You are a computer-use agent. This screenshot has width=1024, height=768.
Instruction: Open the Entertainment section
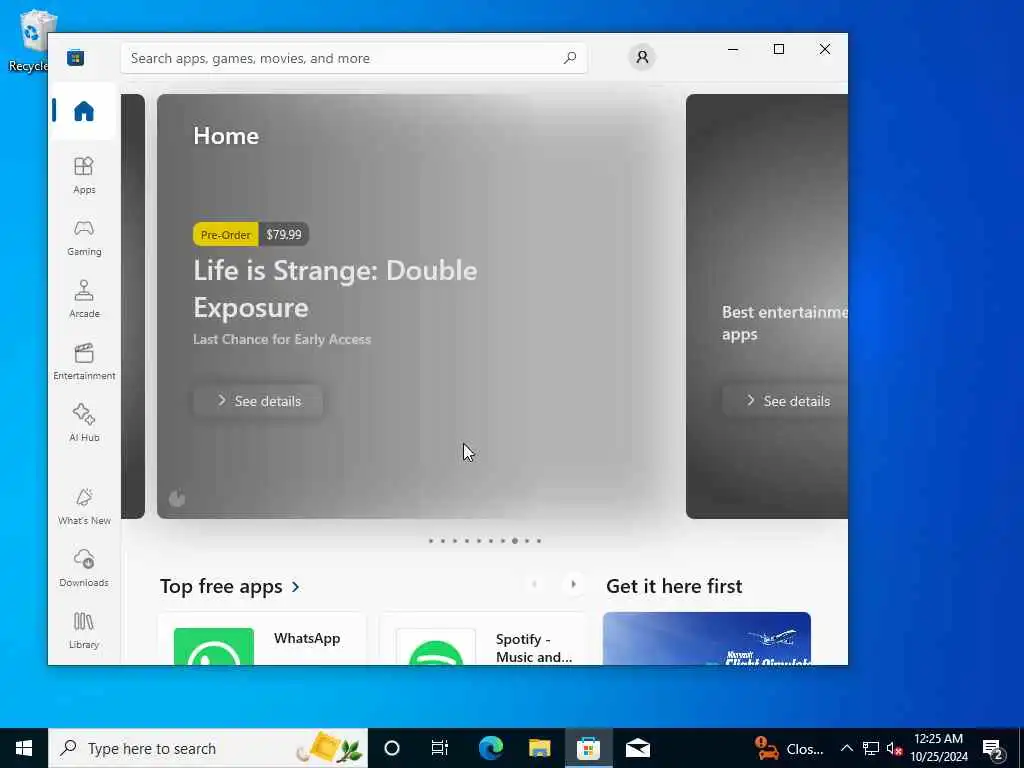[84, 361]
